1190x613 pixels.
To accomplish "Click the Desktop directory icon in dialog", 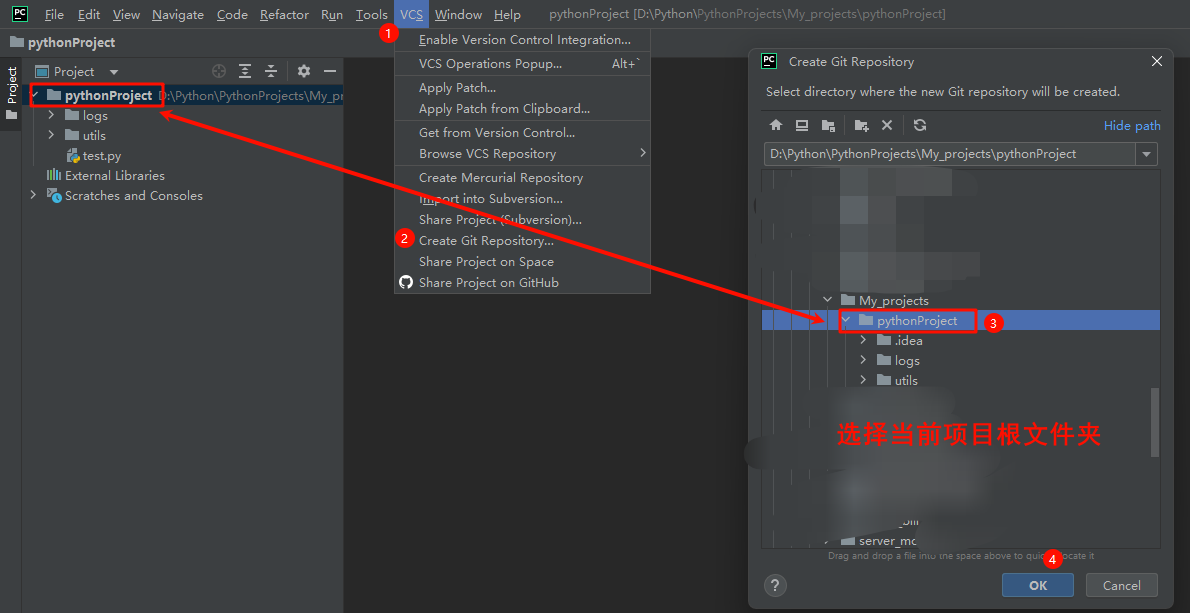I will coord(801,125).
